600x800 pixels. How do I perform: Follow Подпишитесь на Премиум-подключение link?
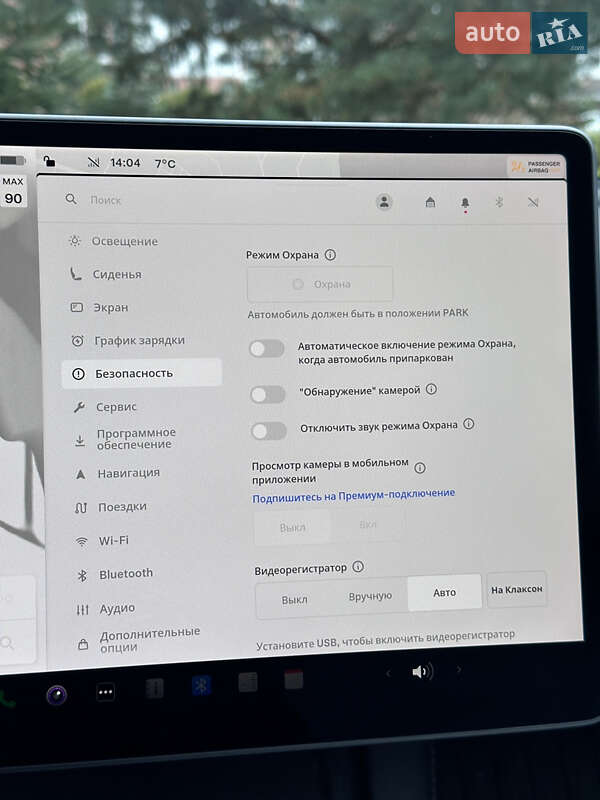[x=353, y=494]
